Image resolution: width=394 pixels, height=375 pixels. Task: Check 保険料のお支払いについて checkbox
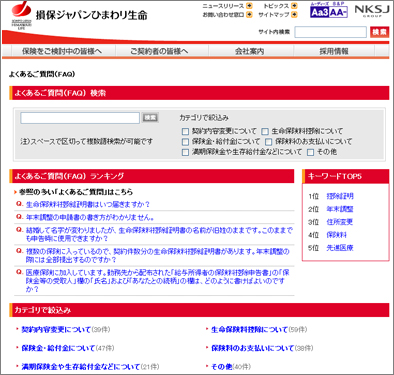click(x=268, y=142)
